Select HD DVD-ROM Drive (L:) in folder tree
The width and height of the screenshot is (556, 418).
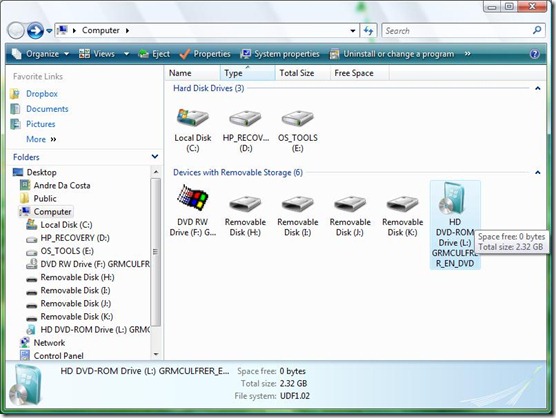[x=95, y=330]
